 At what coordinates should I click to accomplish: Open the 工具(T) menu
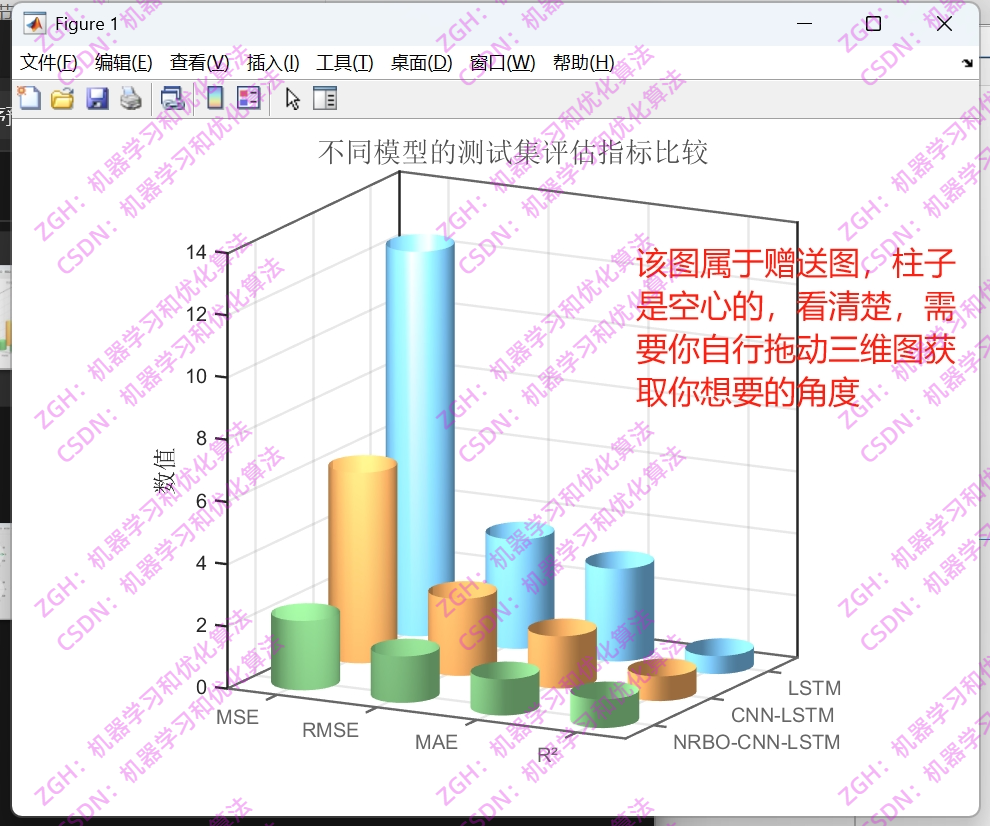345,63
